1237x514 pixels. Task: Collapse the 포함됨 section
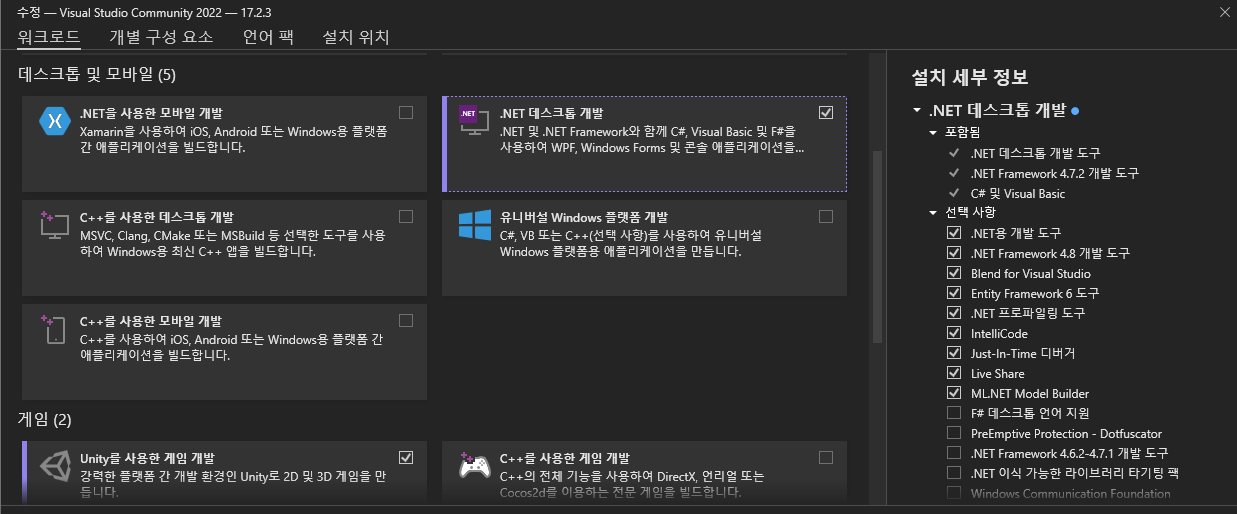click(933, 132)
